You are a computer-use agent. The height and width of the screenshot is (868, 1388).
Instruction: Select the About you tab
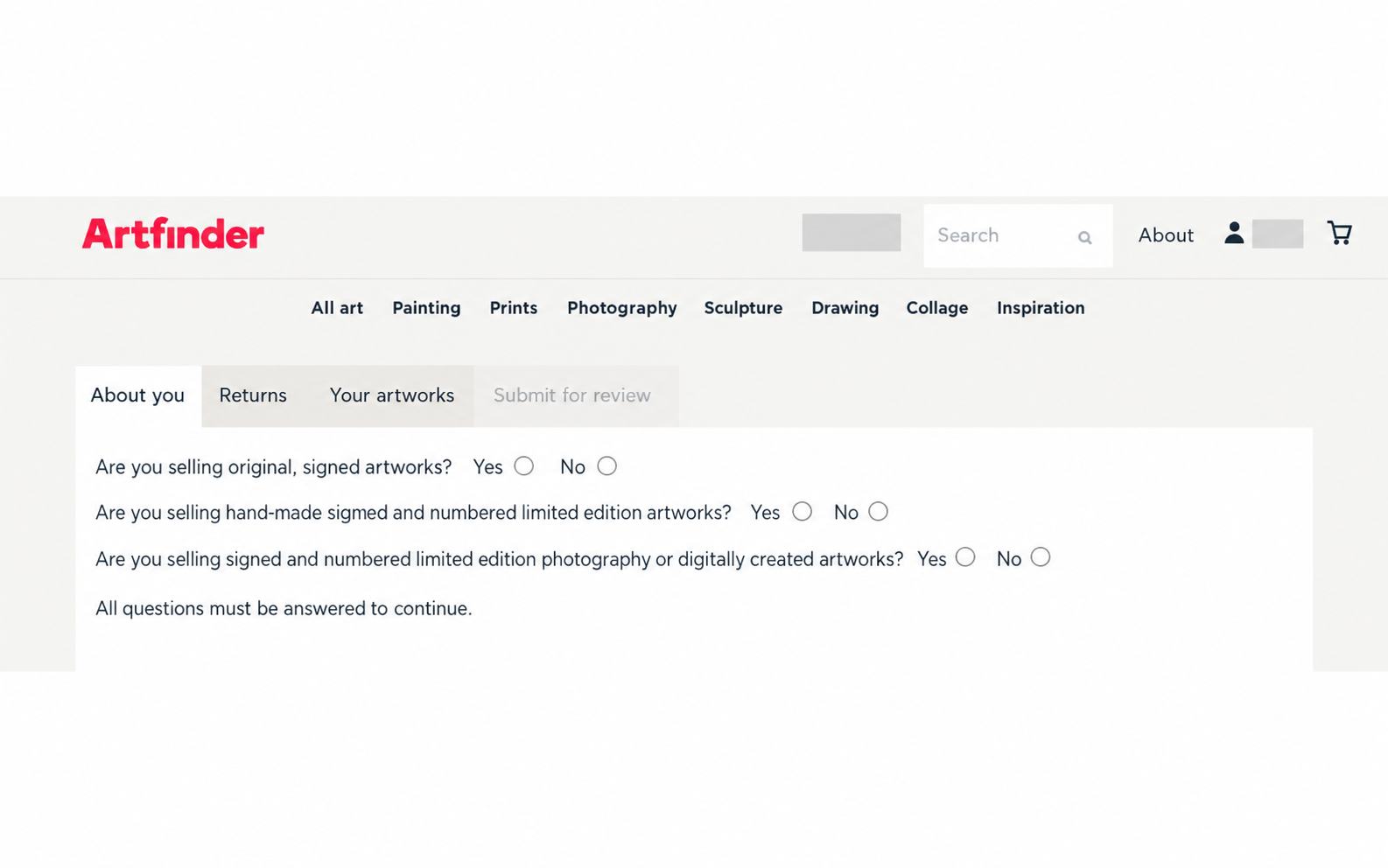137,395
